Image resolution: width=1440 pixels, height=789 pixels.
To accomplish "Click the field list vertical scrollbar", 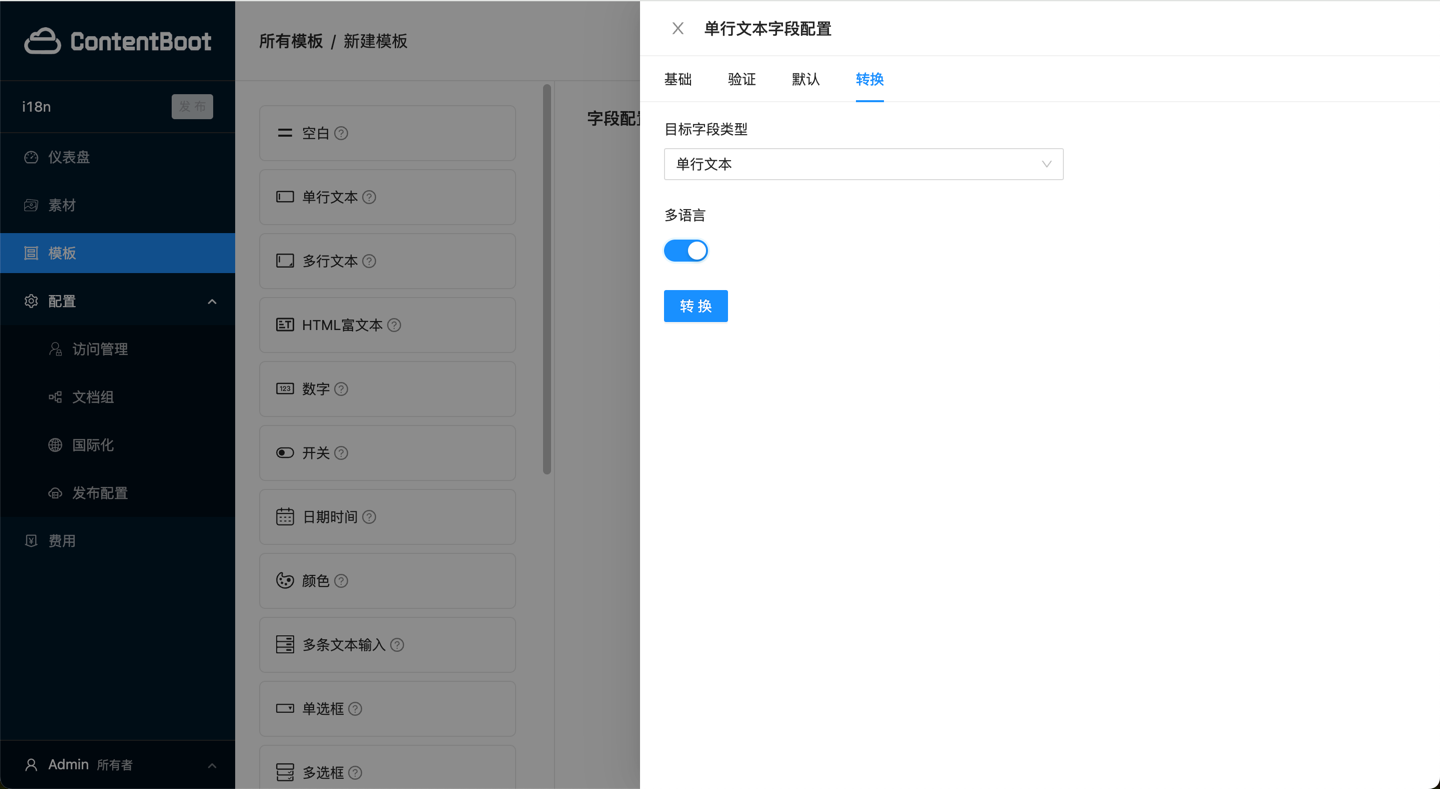I will click(547, 279).
